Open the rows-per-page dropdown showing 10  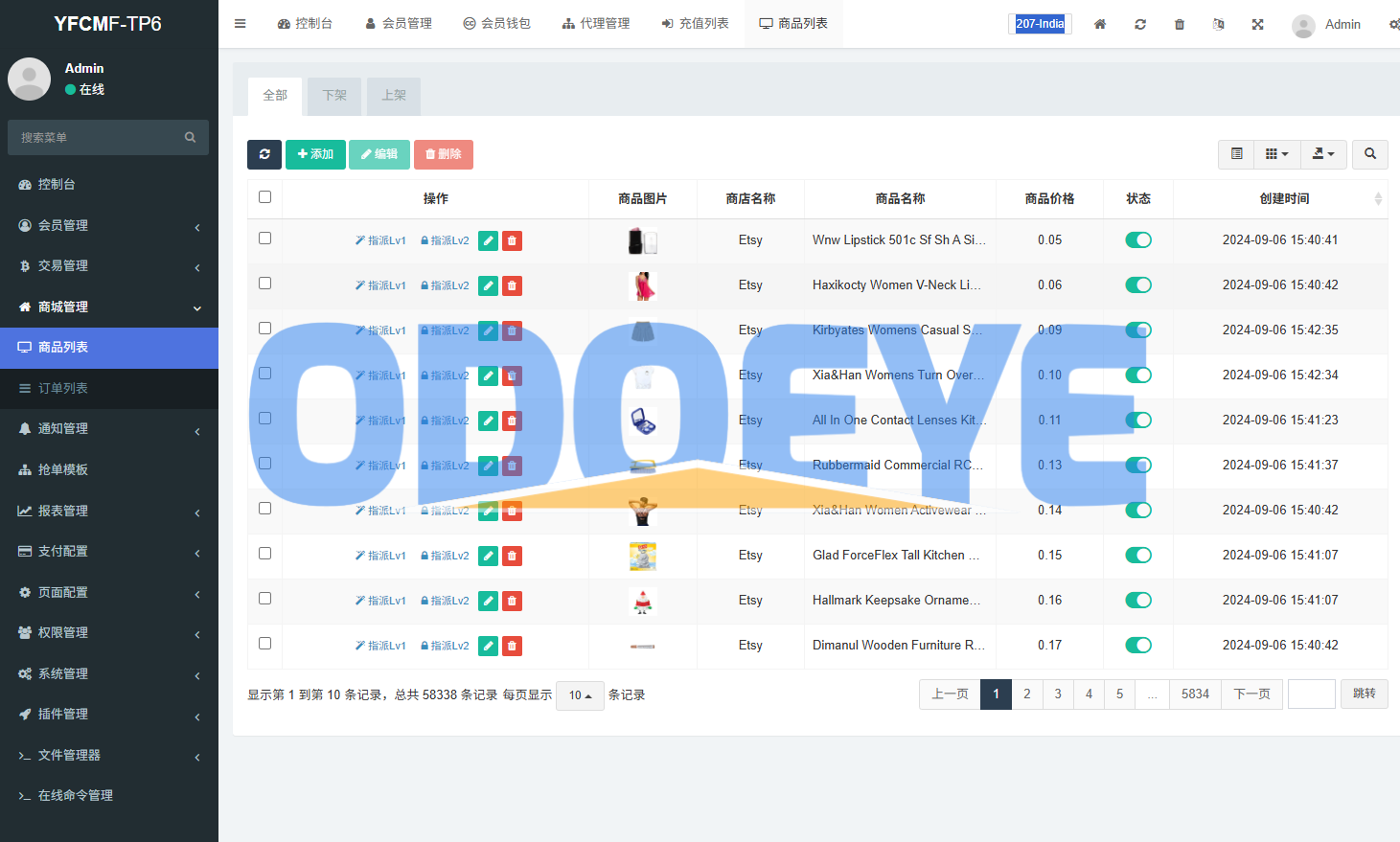(x=580, y=695)
